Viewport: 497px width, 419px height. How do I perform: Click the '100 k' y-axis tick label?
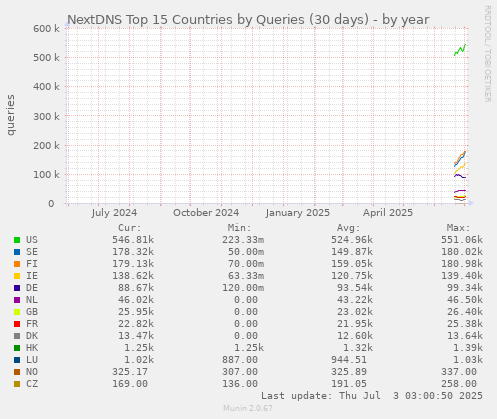46,175
